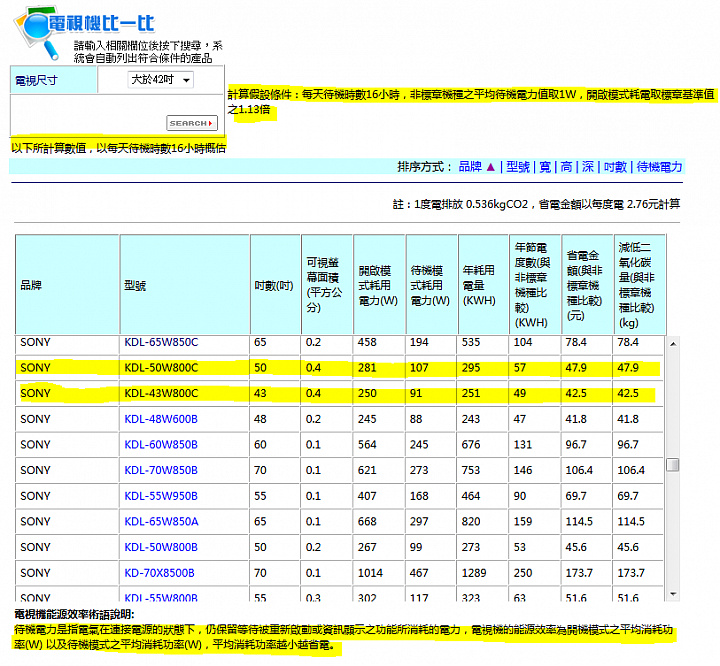Open the 大於42吋 TV size dropdown
Viewport: 720px width, 666px height.
(x=160, y=80)
